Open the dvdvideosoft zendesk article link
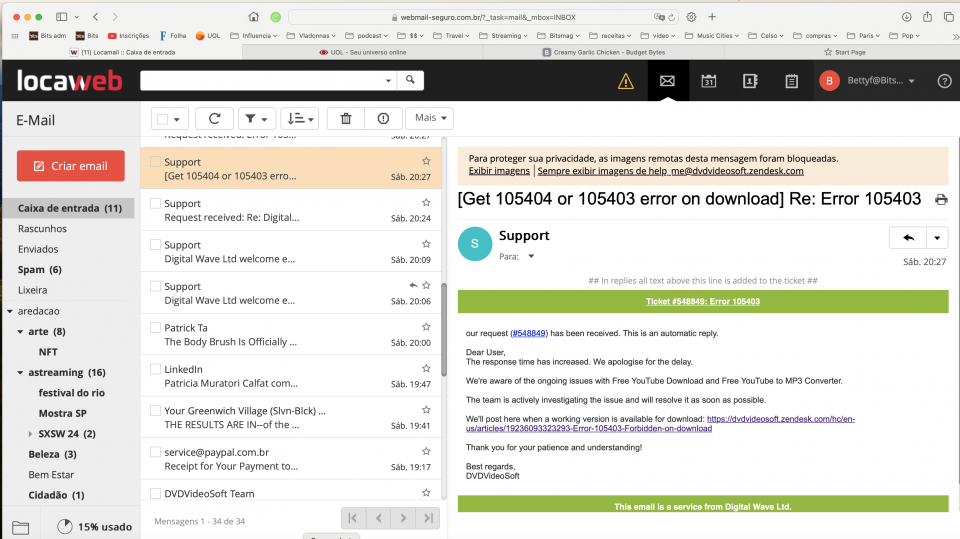The width and height of the screenshot is (960, 539). tap(661, 424)
